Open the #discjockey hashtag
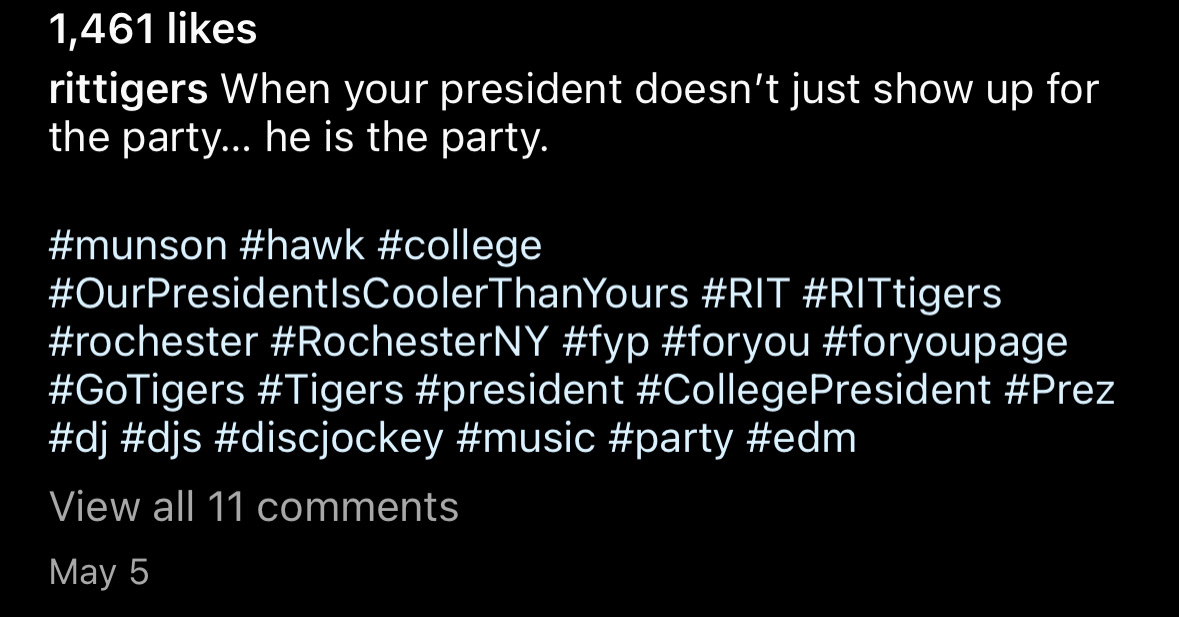 (x=328, y=439)
